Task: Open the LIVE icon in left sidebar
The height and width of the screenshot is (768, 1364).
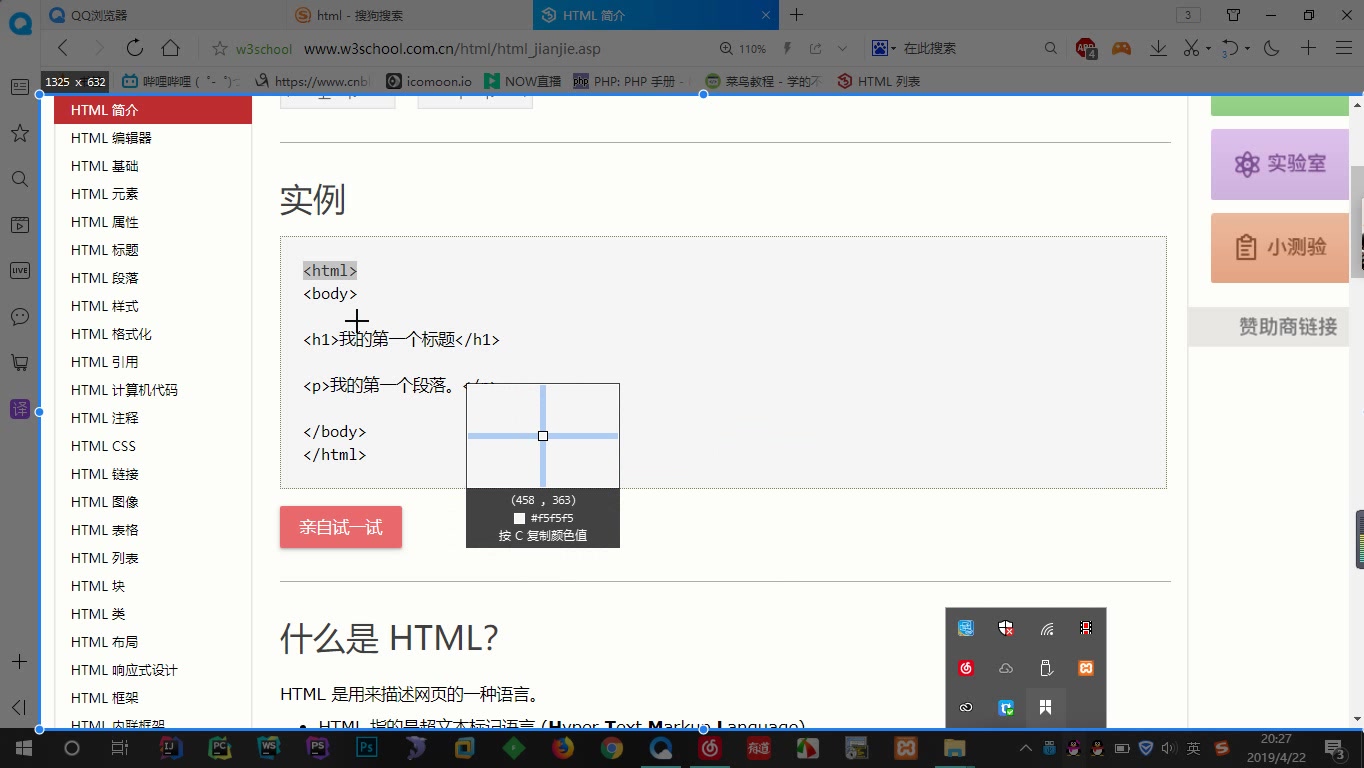Action: click(x=20, y=270)
